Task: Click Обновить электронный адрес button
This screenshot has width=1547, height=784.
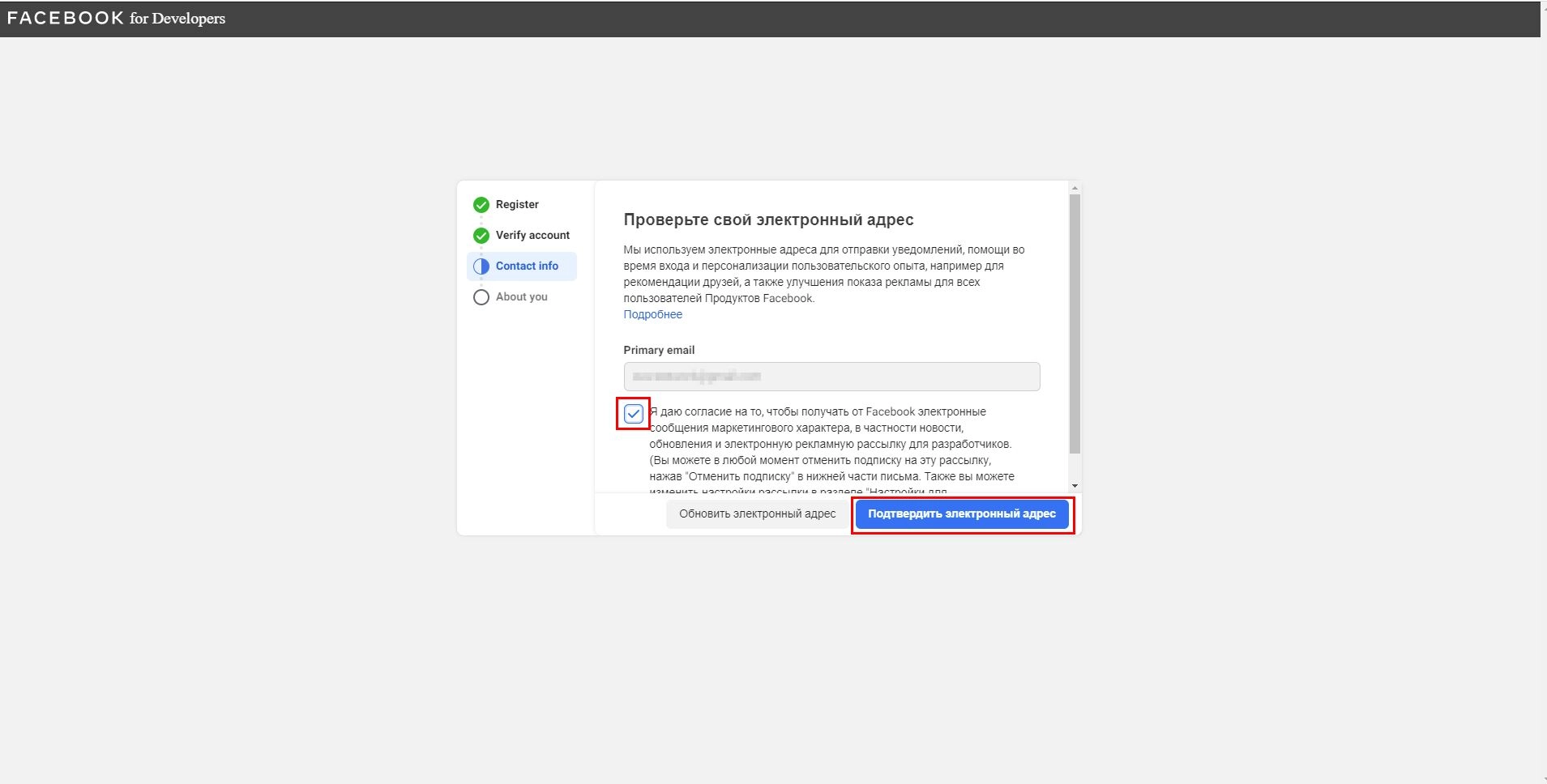Action: pyautogui.click(x=758, y=513)
